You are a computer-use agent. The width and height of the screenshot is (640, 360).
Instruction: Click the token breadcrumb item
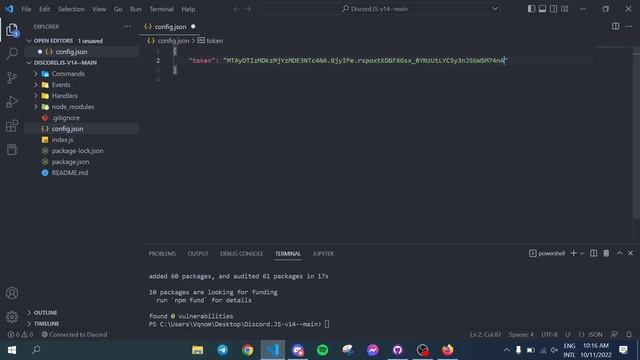click(x=211, y=41)
